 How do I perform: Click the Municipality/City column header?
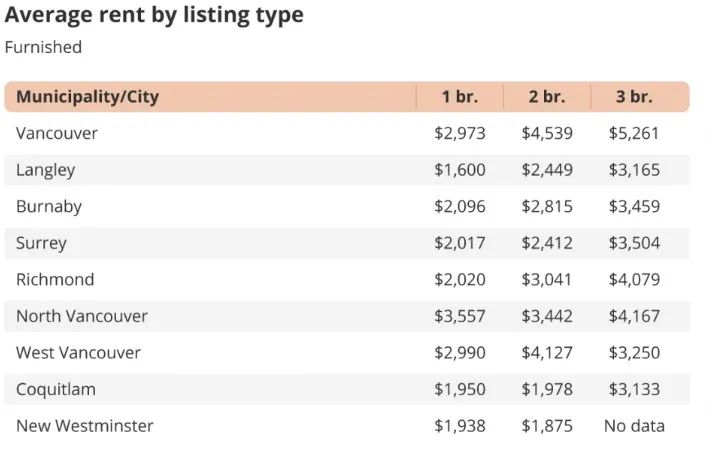coord(87,97)
